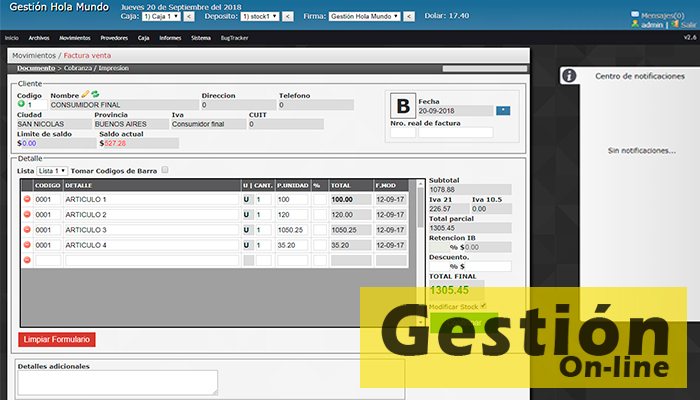Click the U unit button for ARTICULO 2
The width and height of the screenshot is (700, 400).
[246, 215]
